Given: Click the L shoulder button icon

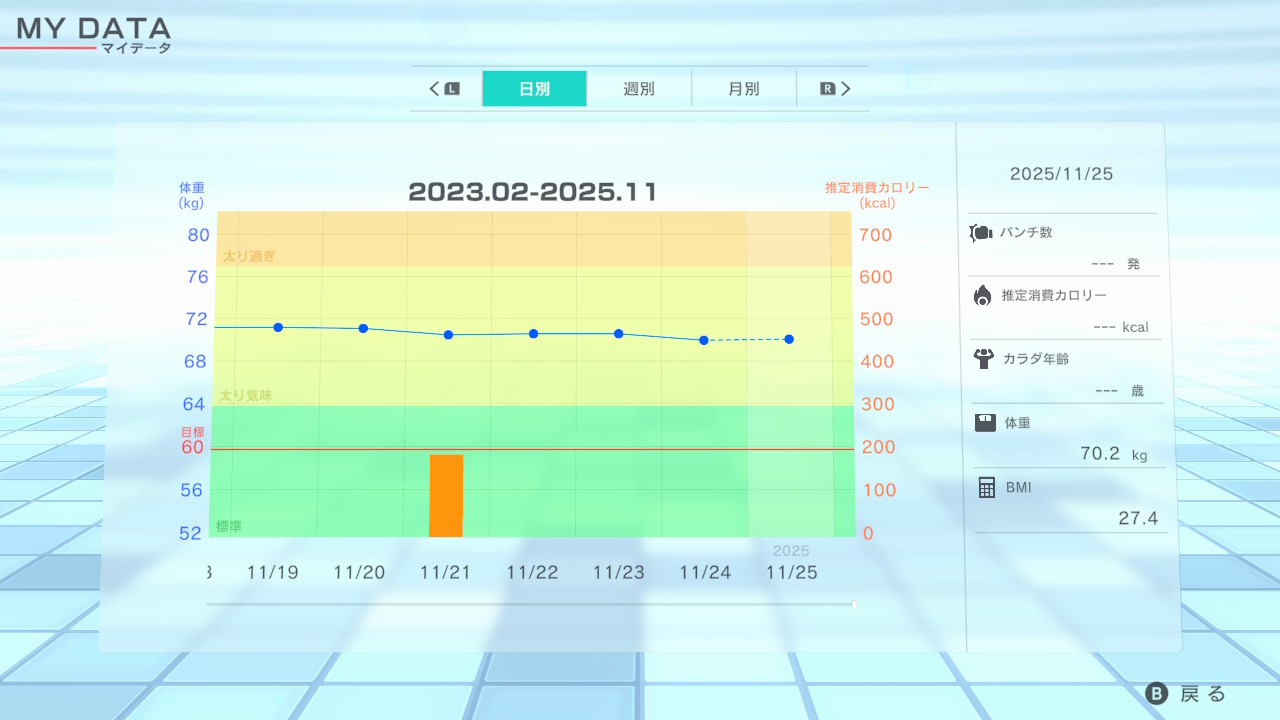Looking at the screenshot, I should (452, 89).
